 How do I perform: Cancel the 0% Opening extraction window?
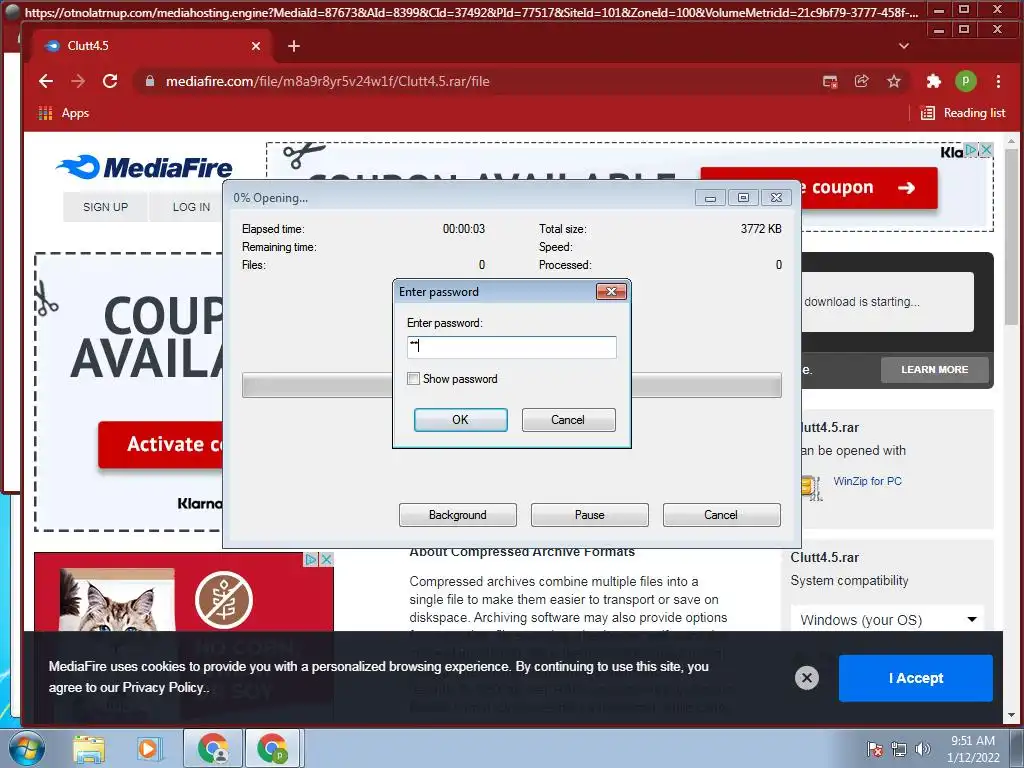point(721,515)
